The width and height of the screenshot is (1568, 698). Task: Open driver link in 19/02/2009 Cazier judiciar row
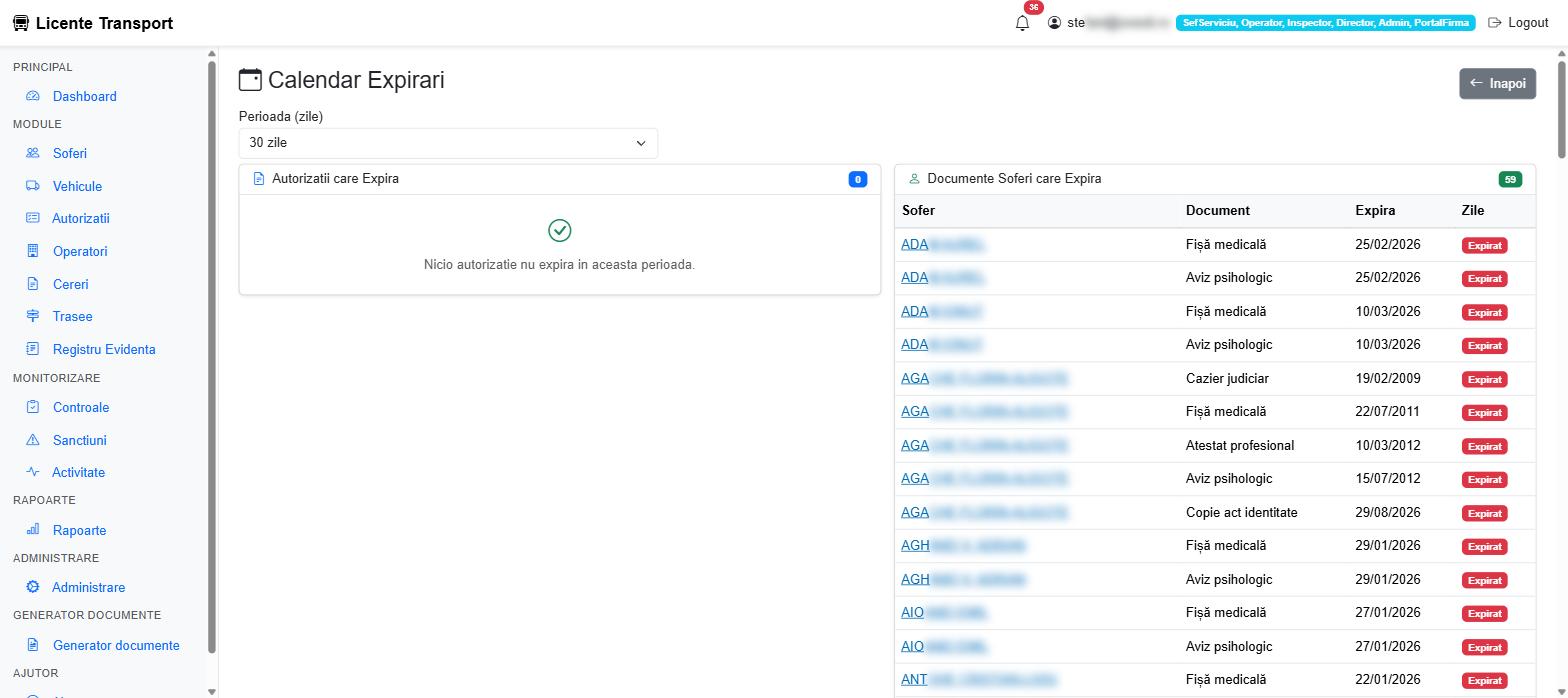[984, 378]
